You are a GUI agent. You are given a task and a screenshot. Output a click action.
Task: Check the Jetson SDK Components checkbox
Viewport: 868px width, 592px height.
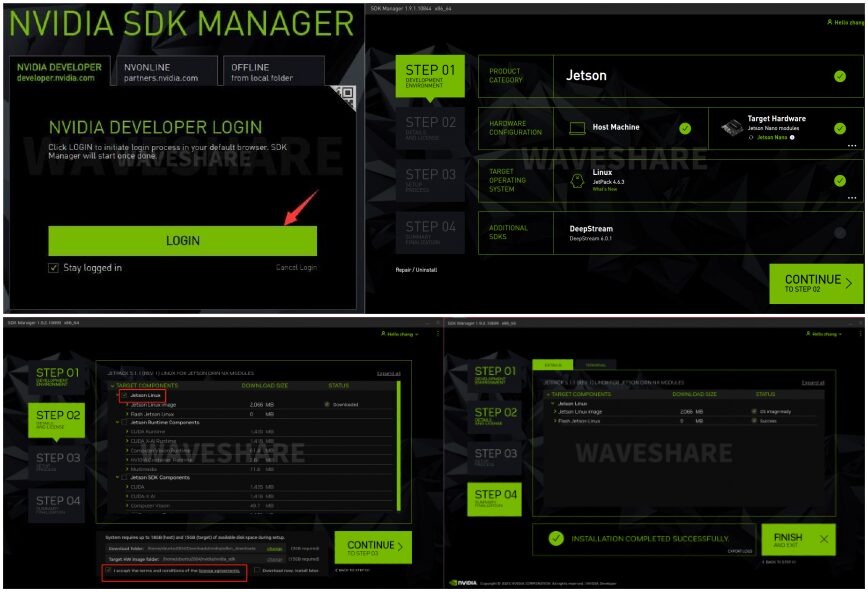(x=123, y=478)
